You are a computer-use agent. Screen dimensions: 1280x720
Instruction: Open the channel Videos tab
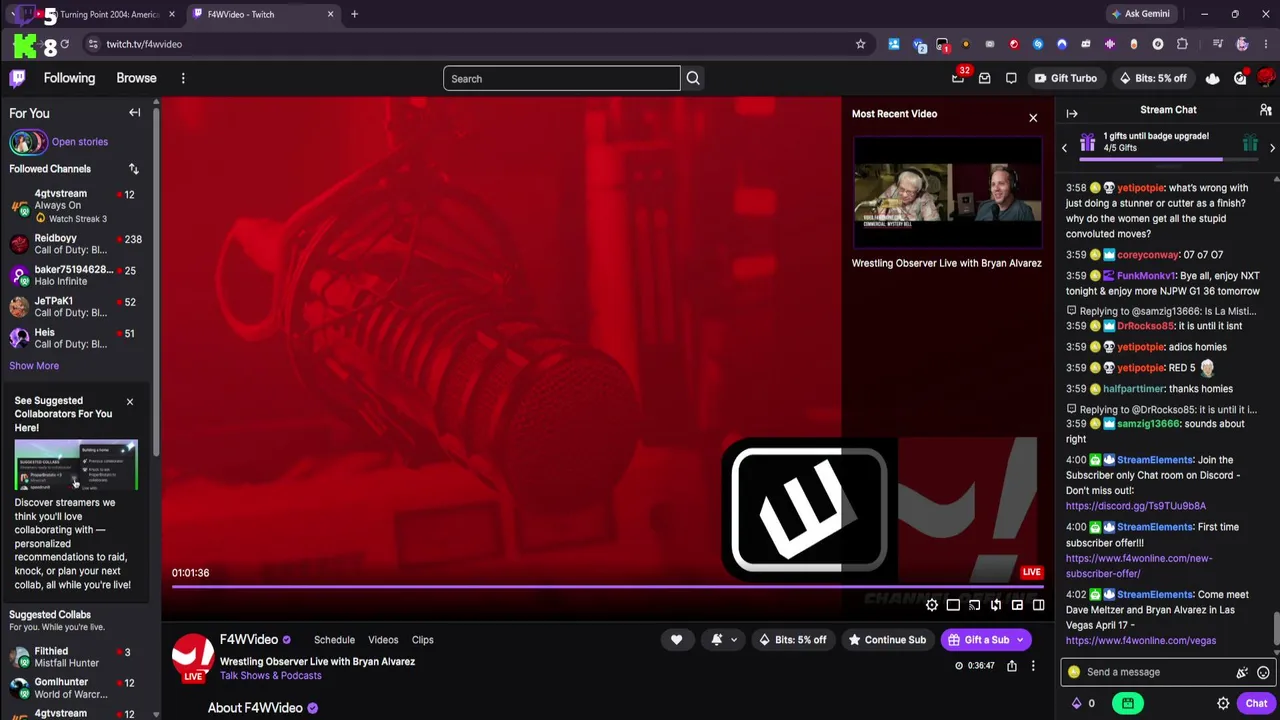coord(383,640)
